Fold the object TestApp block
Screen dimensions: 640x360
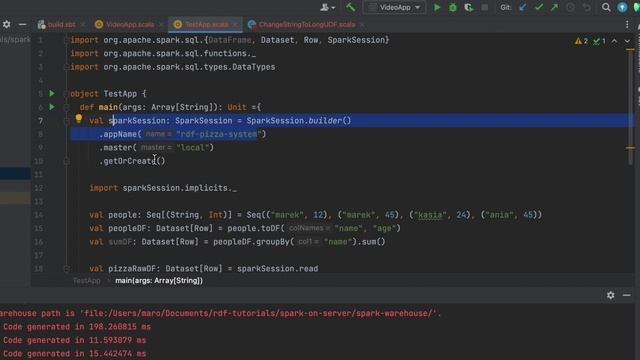pyautogui.click(x=66, y=94)
